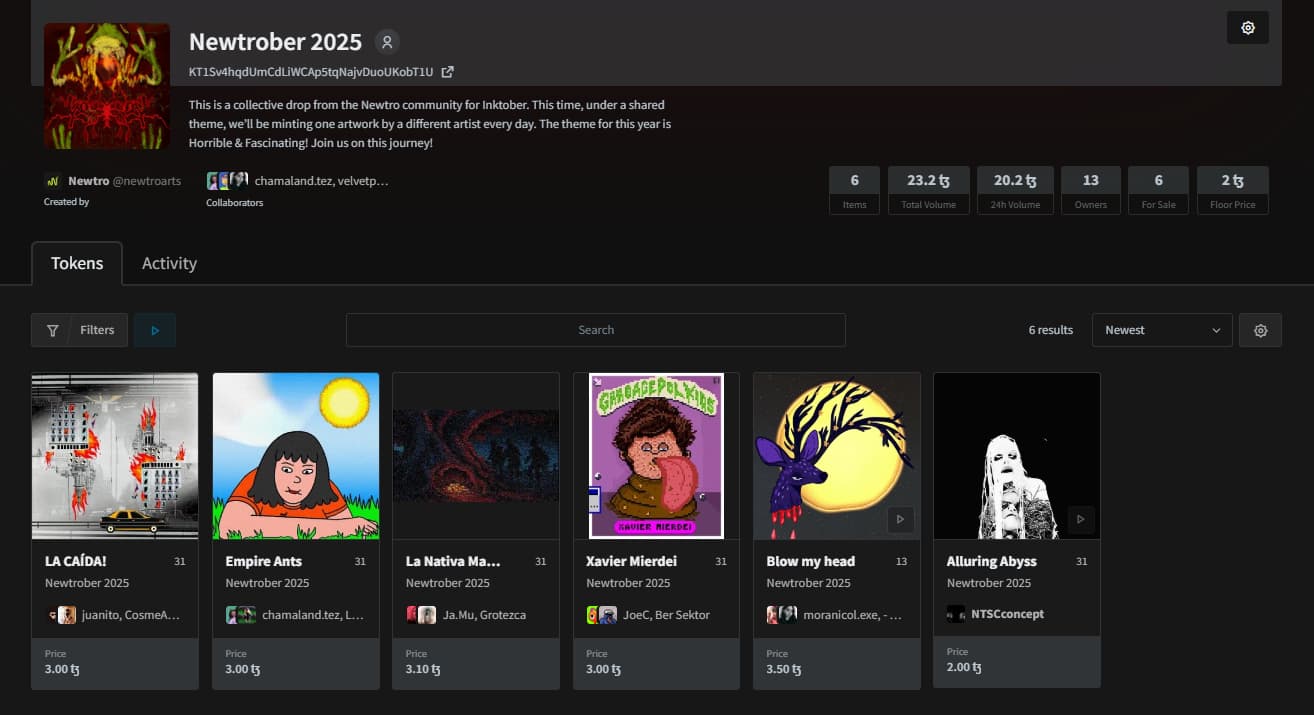
Task: Click the Empire Ants token title
Action: point(264,561)
